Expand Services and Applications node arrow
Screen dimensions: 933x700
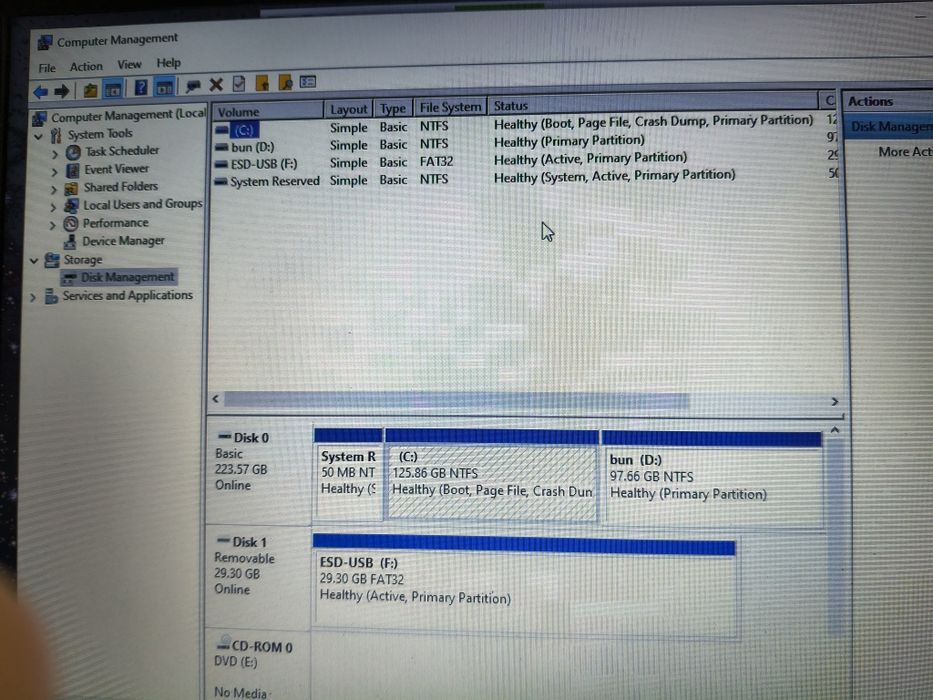pos(33,296)
